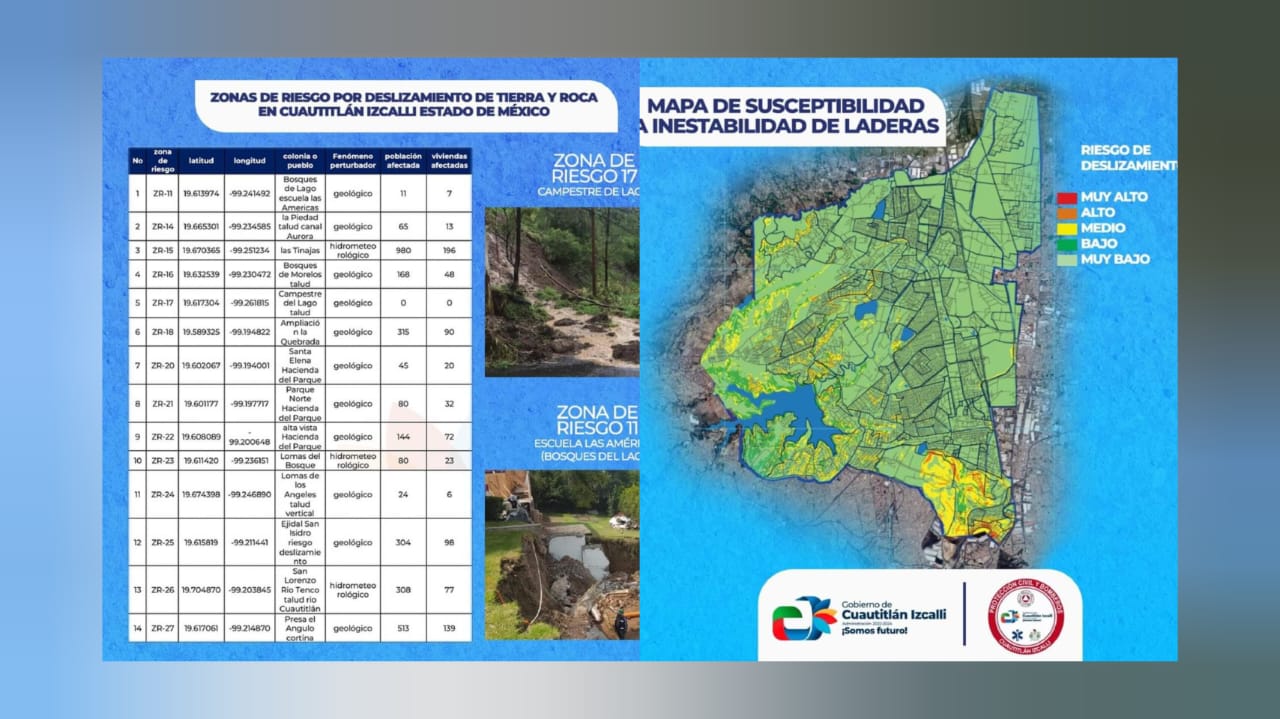
Task: Click the 'ZR-27' zone cell
Action: pyautogui.click(x=163, y=628)
